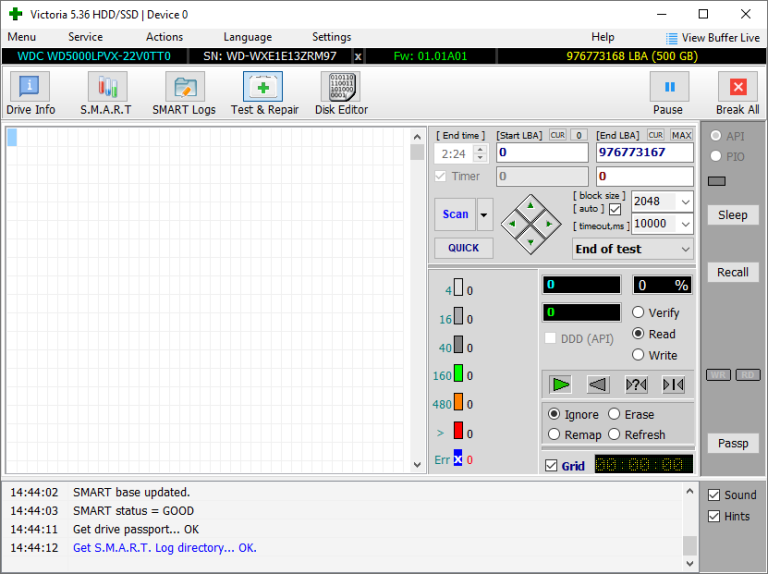The image size is (768, 574).
Task: Click the rewind arrow button
Action: click(598, 384)
